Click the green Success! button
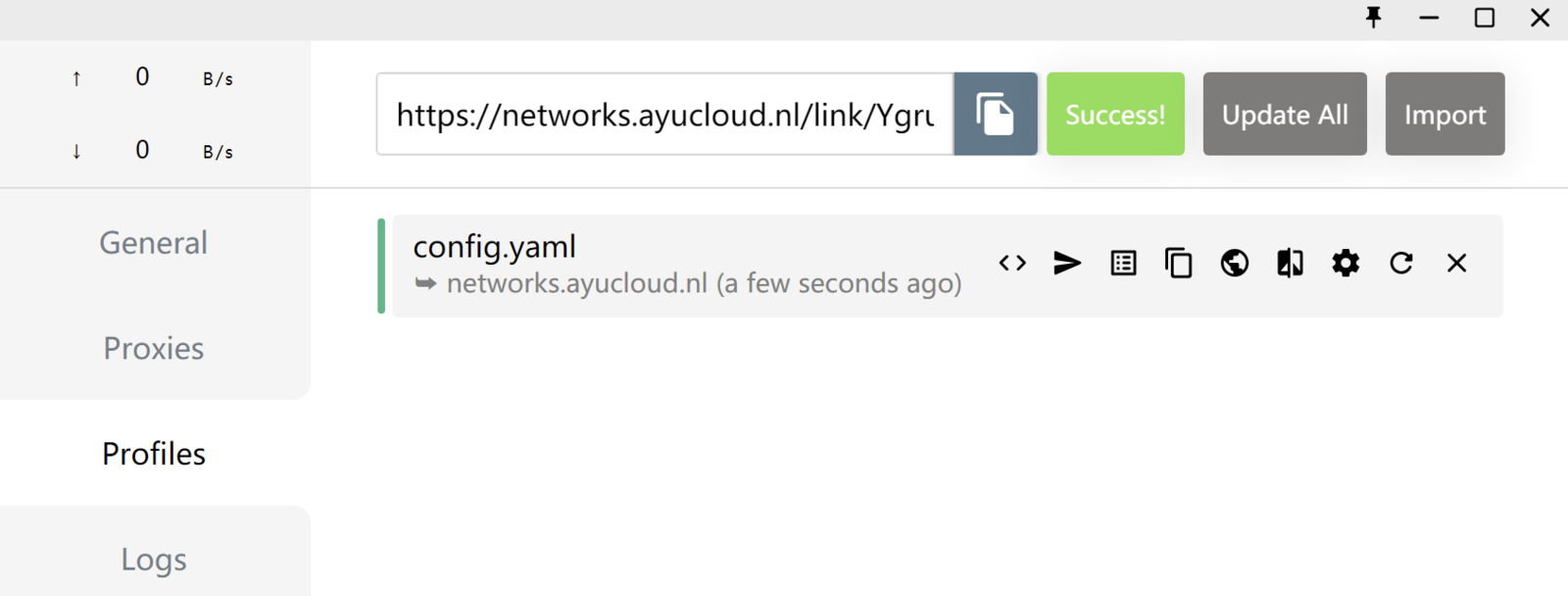 point(1115,114)
